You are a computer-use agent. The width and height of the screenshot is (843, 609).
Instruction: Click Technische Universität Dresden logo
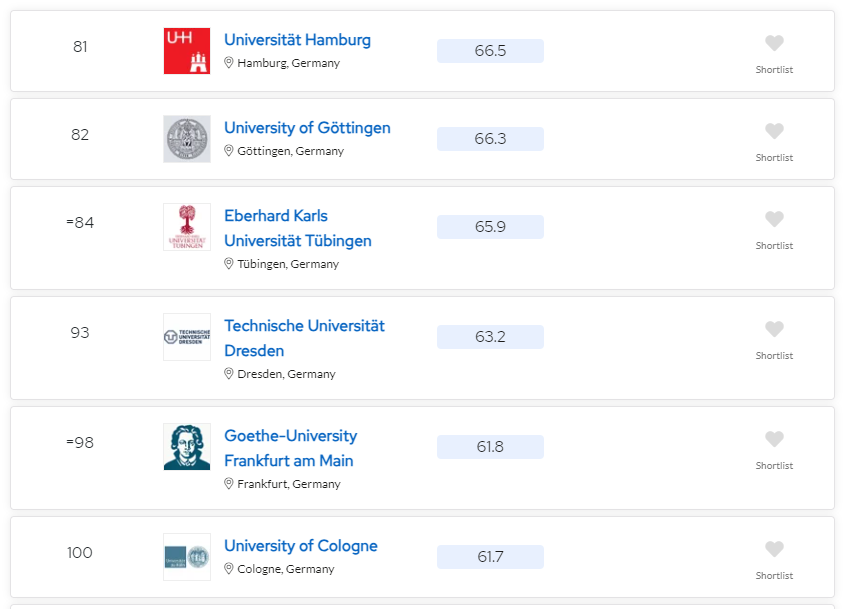(x=187, y=337)
